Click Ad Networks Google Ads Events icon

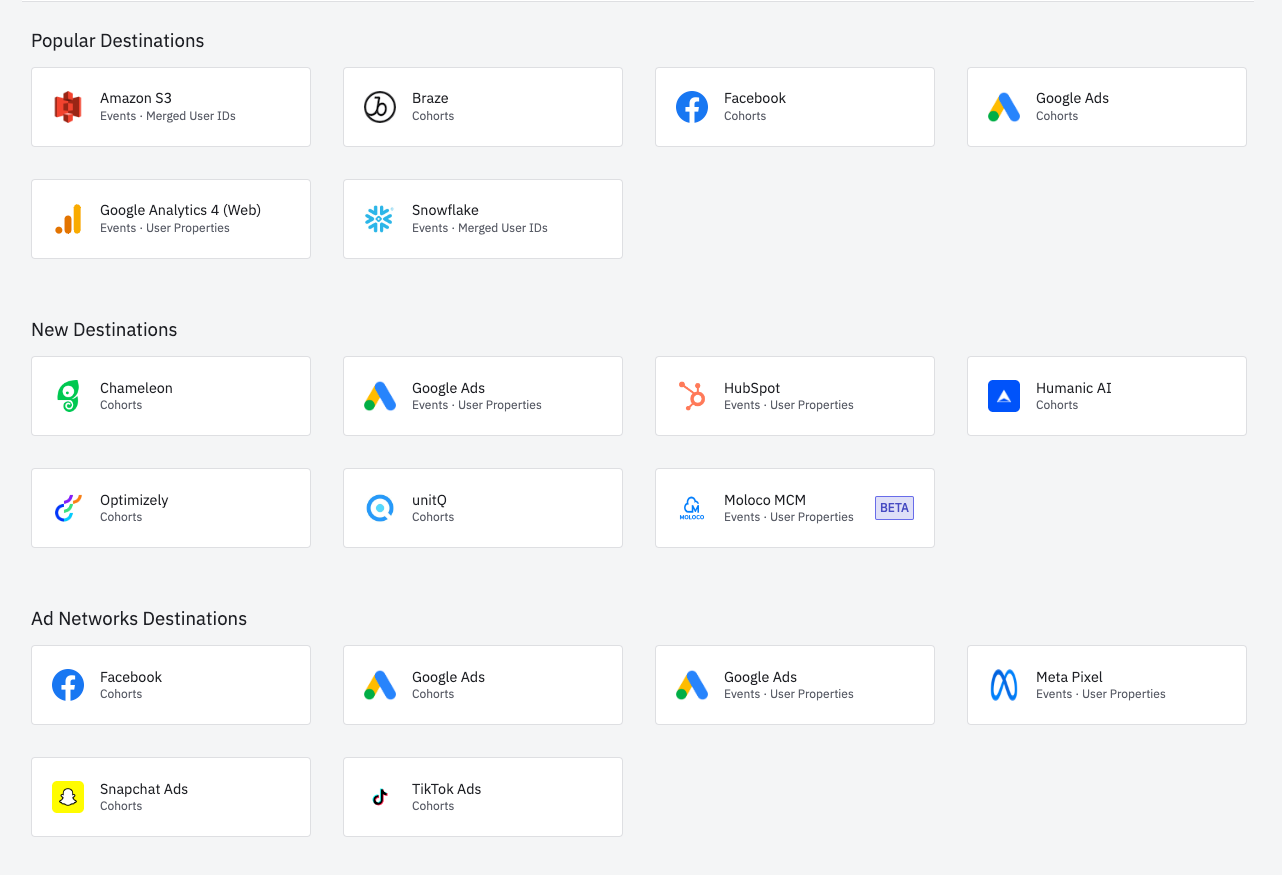coord(692,685)
